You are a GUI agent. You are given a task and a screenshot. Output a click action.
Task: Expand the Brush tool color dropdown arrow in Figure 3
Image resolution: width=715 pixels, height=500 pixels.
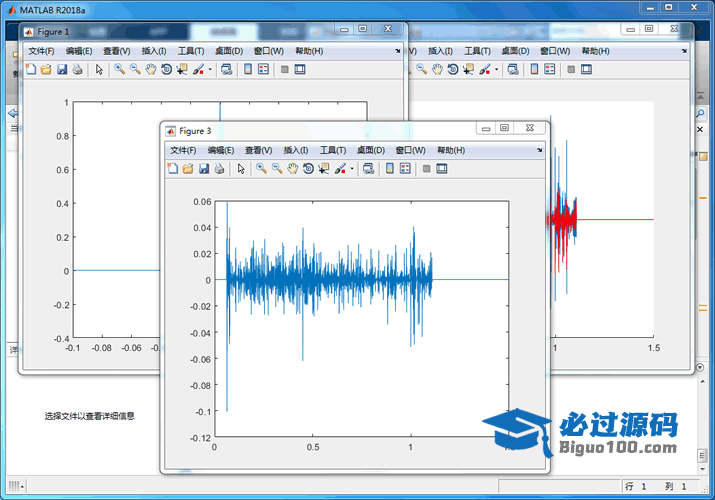coord(352,170)
